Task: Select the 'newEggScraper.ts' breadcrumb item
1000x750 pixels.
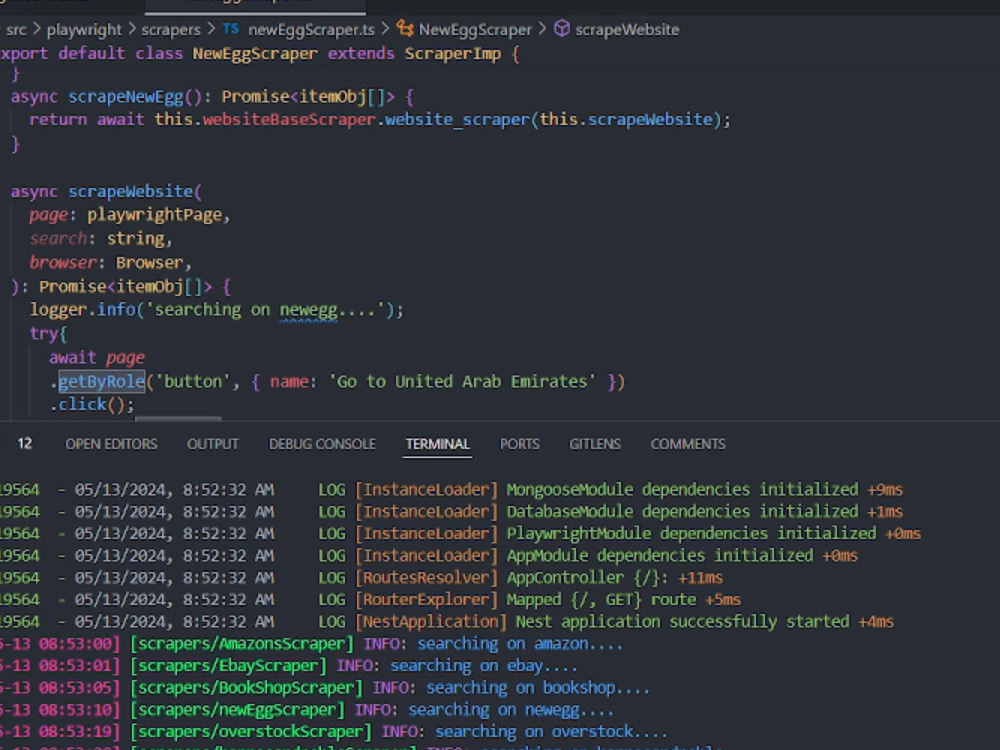Action: click(311, 29)
